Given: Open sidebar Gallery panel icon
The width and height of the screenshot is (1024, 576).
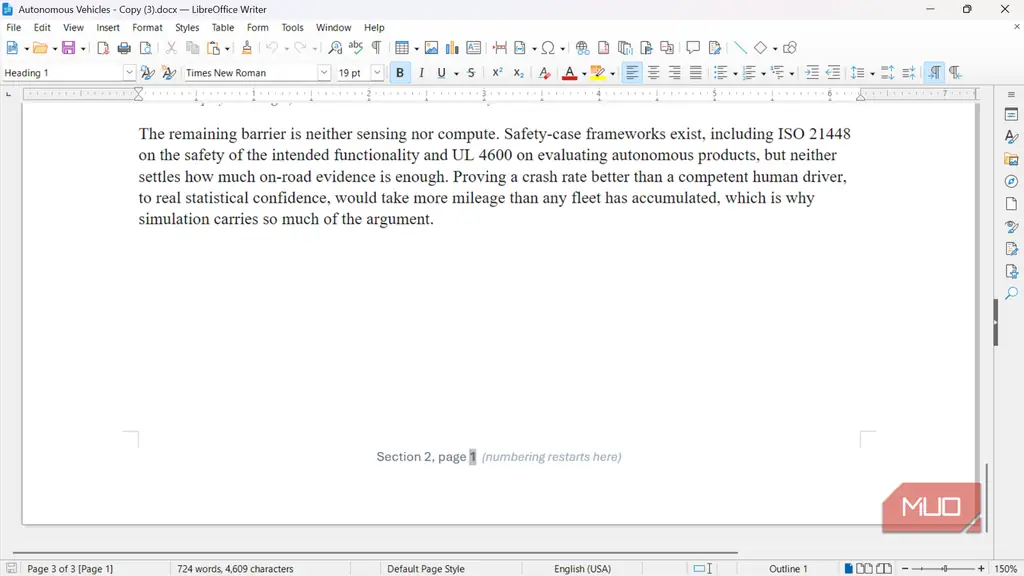Looking at the screenshot, I should (1011, 159).
